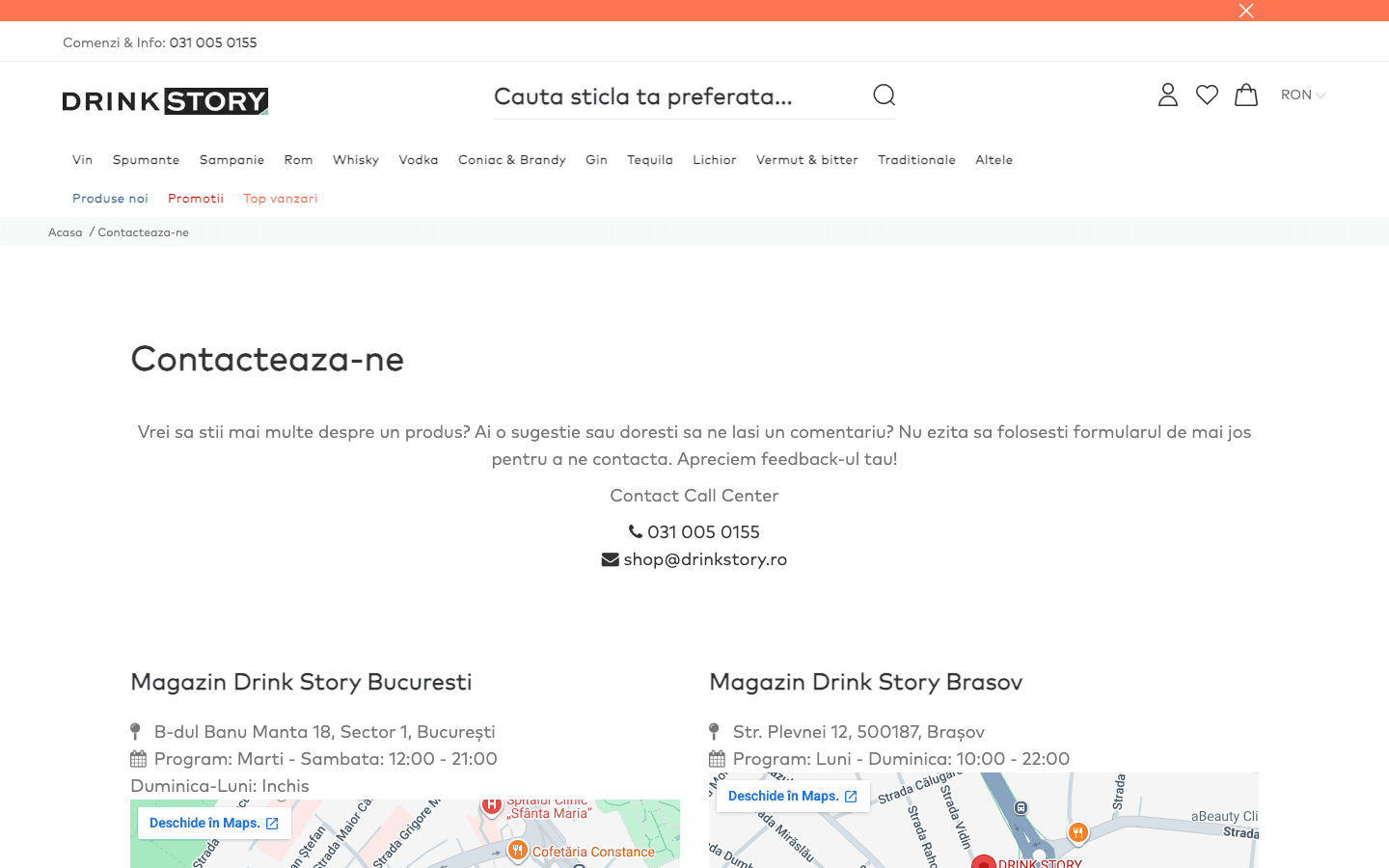This screenshot has width=1389, height=868.
Task: Click the Bucuresti address pin icon
Action: coord(136,732)
